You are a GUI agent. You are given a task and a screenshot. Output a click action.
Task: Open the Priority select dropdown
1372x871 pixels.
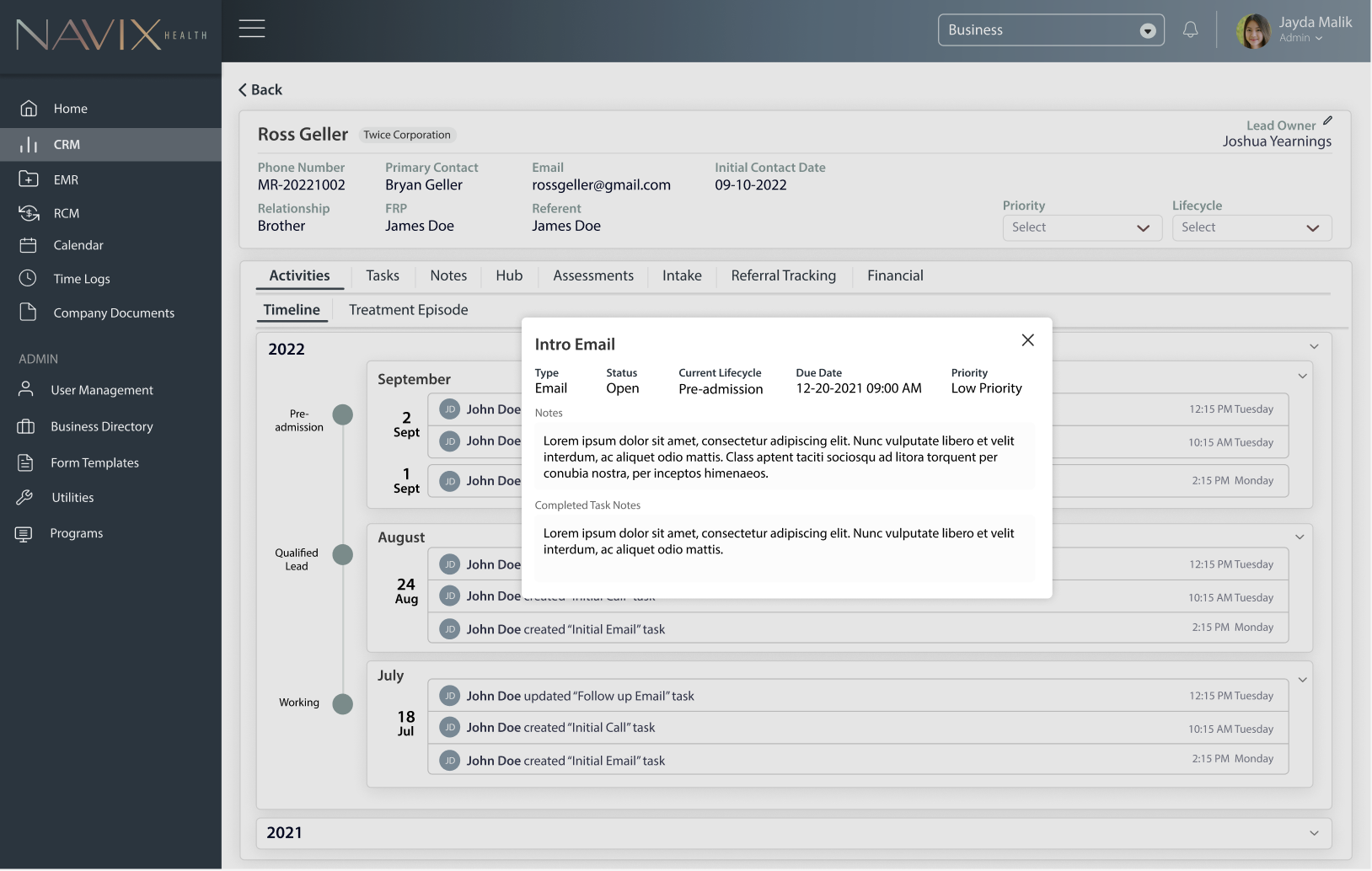pos(1081,227)
